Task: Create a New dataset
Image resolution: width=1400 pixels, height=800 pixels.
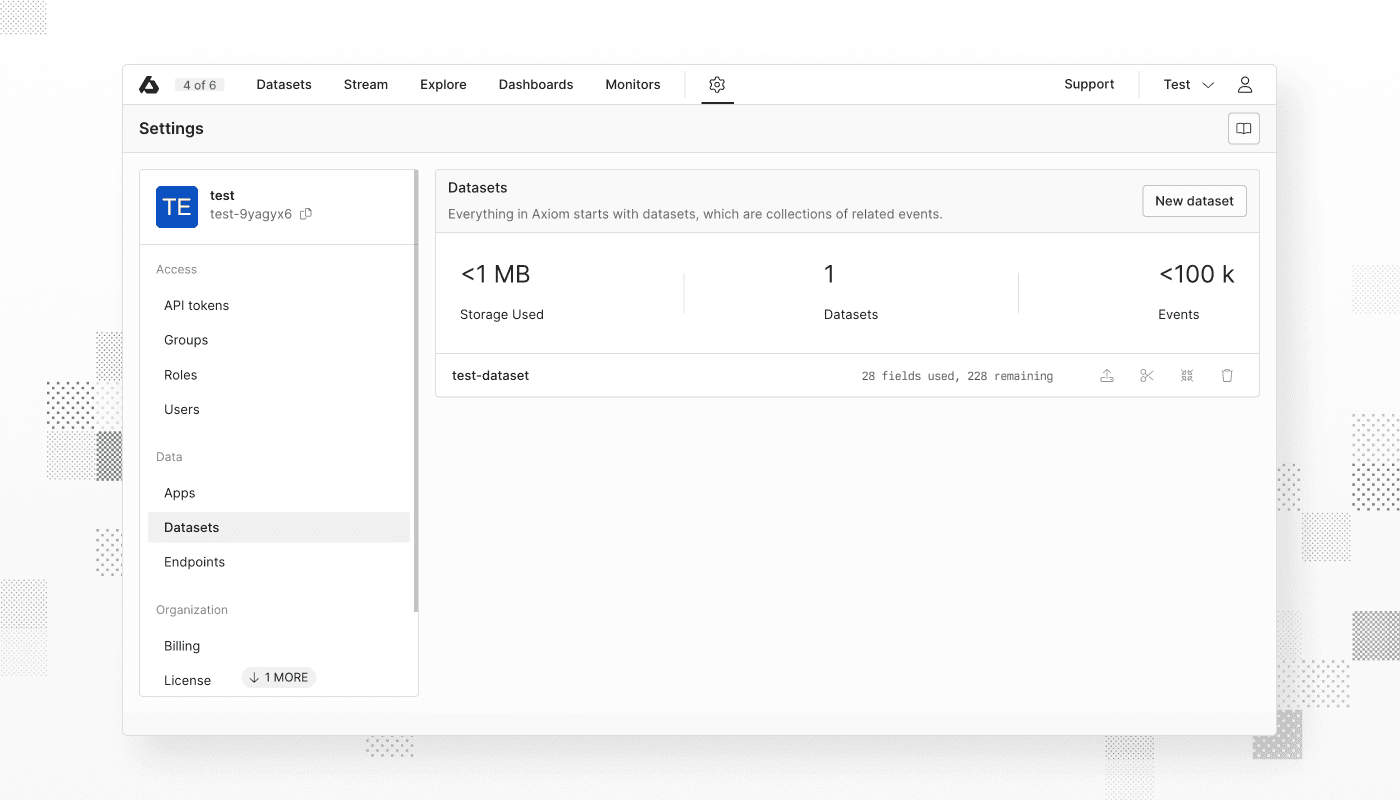Action: coord(1194,200)
